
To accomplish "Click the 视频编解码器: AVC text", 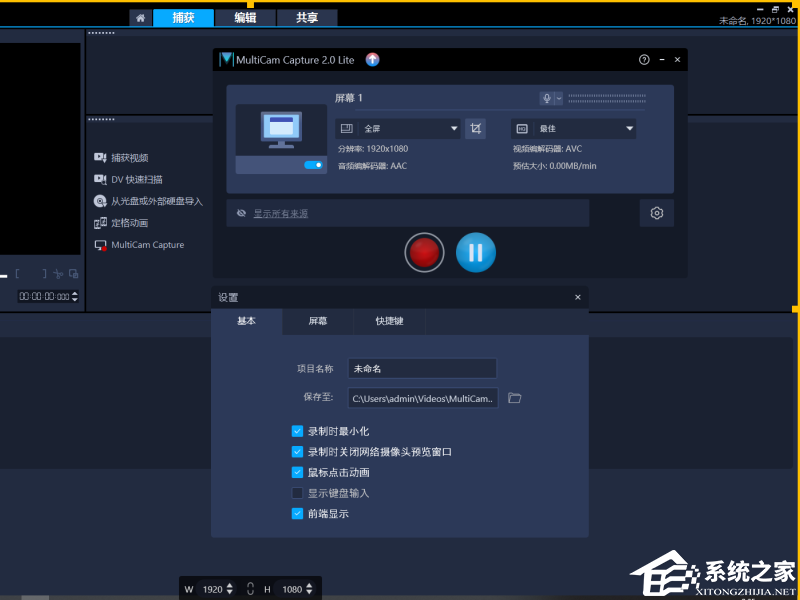I will click(x=547, y=149).
